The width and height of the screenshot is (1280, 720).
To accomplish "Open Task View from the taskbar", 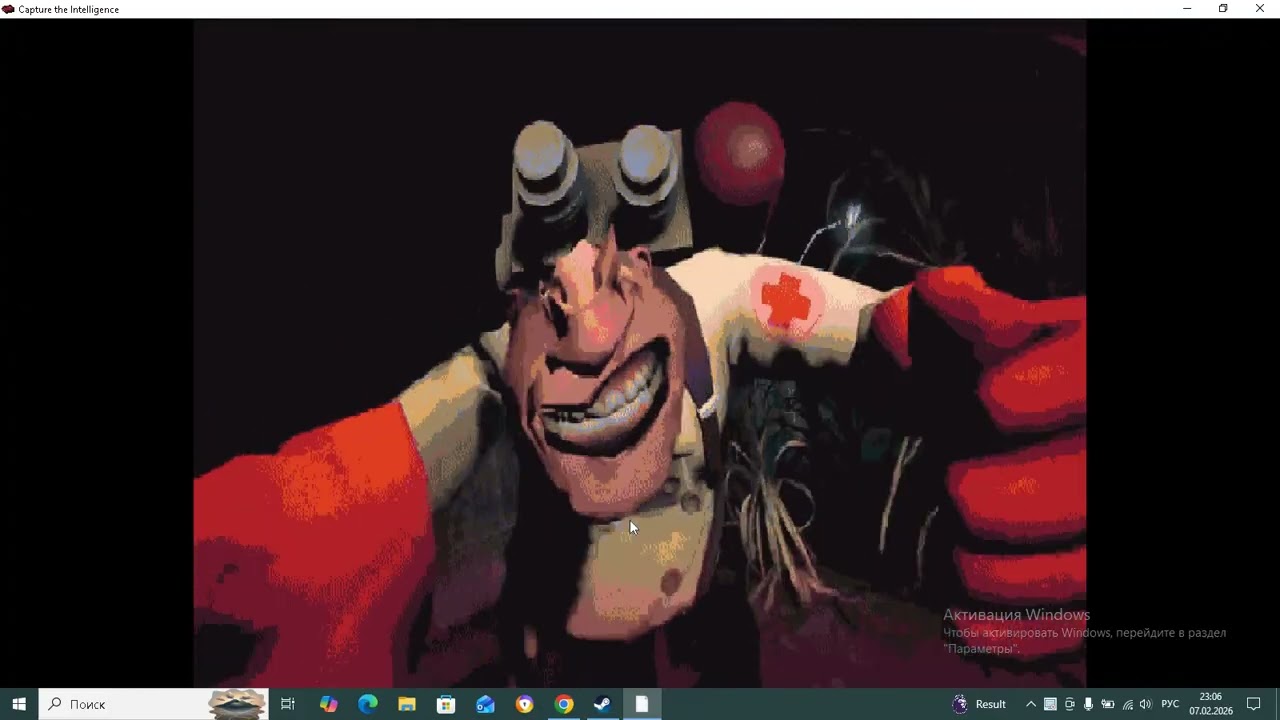I will (x=288, y=704).
